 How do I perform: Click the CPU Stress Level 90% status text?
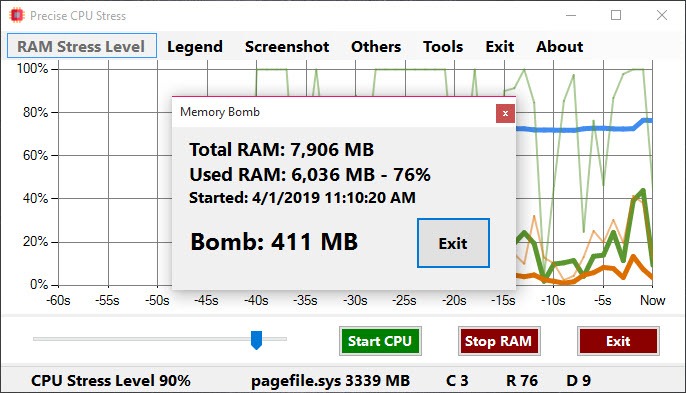(x=111, y=380)
